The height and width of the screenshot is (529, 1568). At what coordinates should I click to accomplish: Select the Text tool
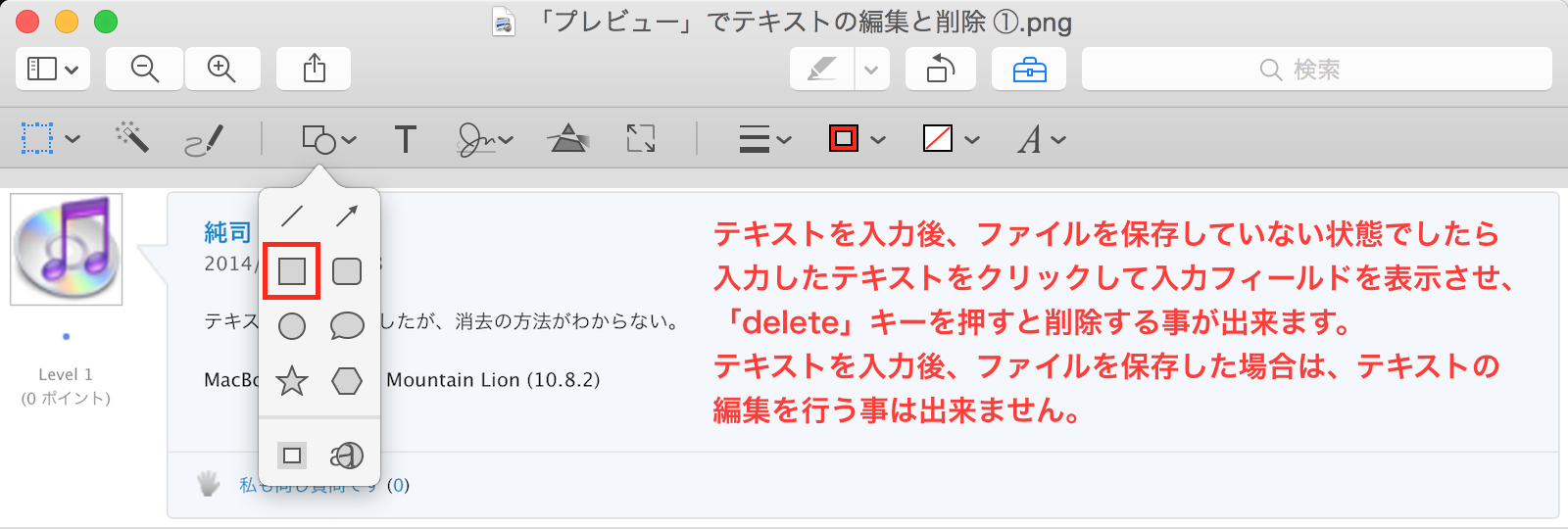coord(405,139)
